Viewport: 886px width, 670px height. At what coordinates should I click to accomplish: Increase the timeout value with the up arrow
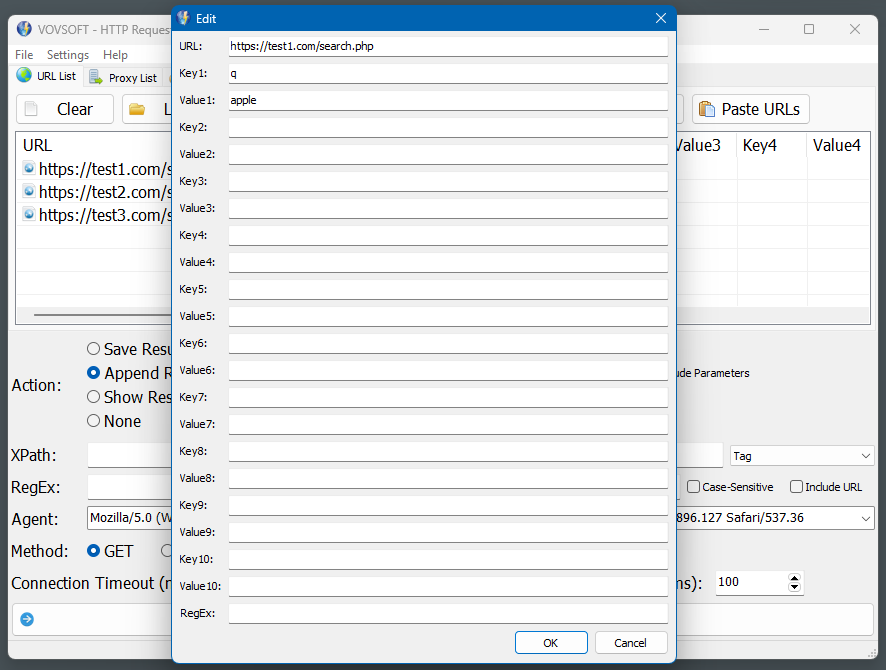coord(794,578)
